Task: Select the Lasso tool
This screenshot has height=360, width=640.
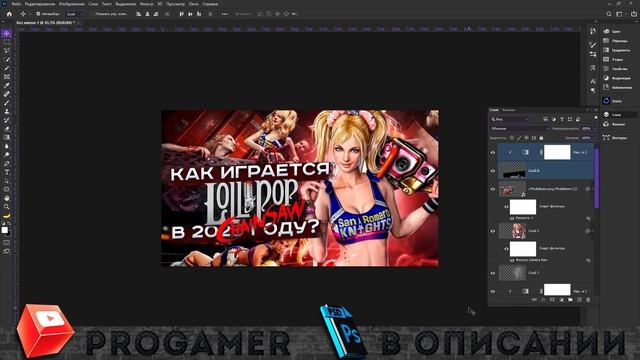Action: [7, 51]
